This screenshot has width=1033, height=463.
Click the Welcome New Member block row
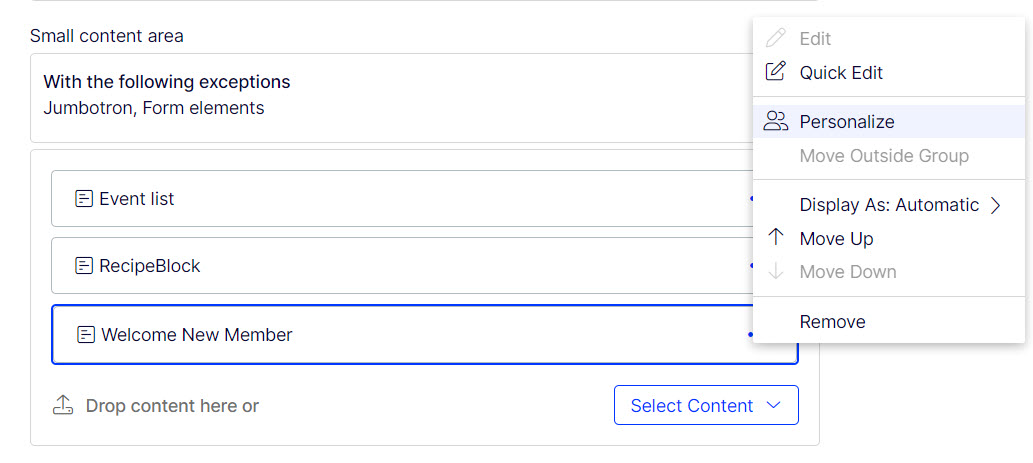tap(402, 335)
